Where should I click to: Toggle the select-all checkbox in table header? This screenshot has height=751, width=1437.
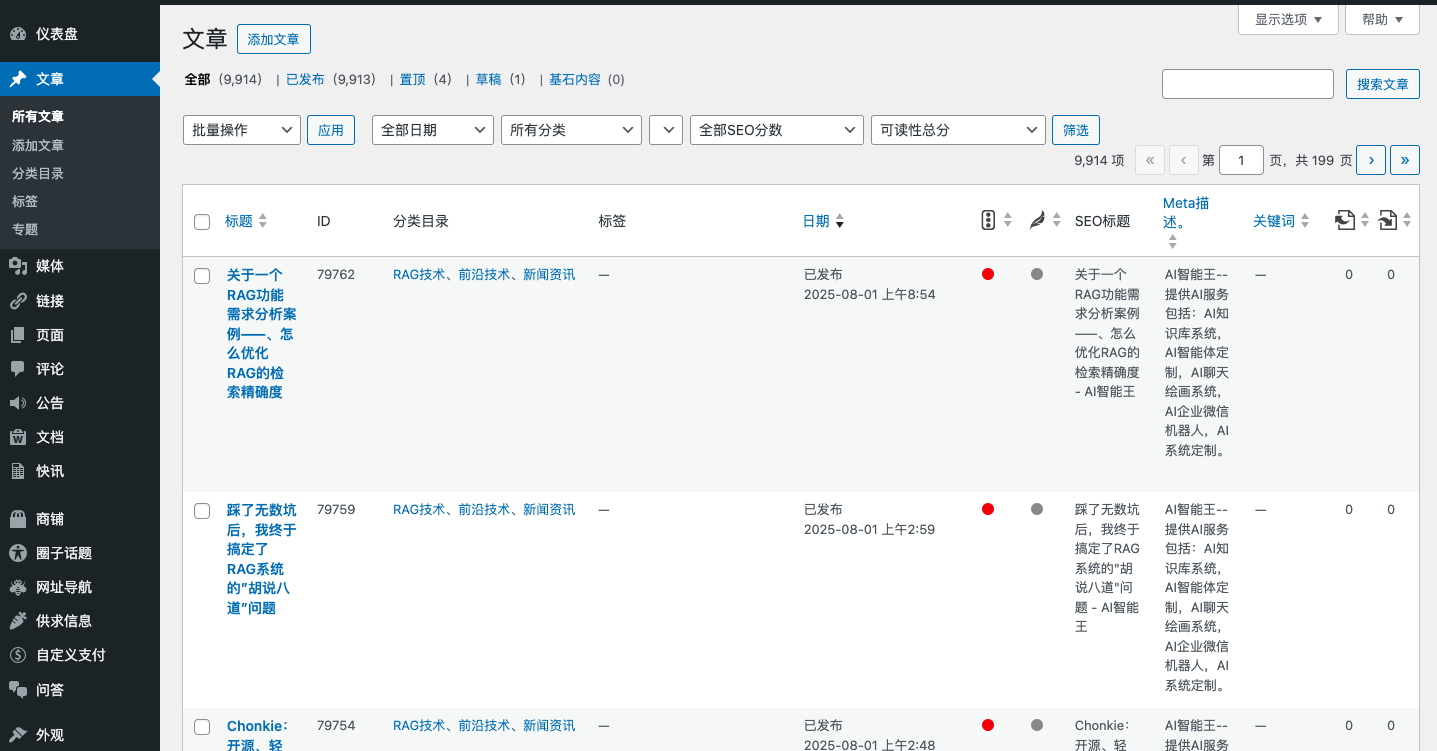(202, 222)
